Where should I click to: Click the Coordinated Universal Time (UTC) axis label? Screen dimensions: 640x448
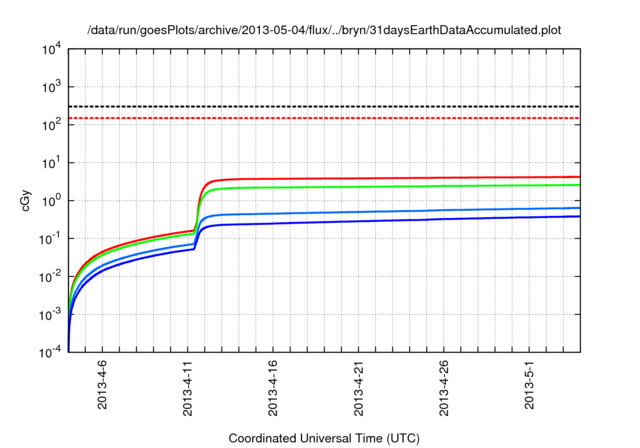pyautogui.click(x=323, y=438)
